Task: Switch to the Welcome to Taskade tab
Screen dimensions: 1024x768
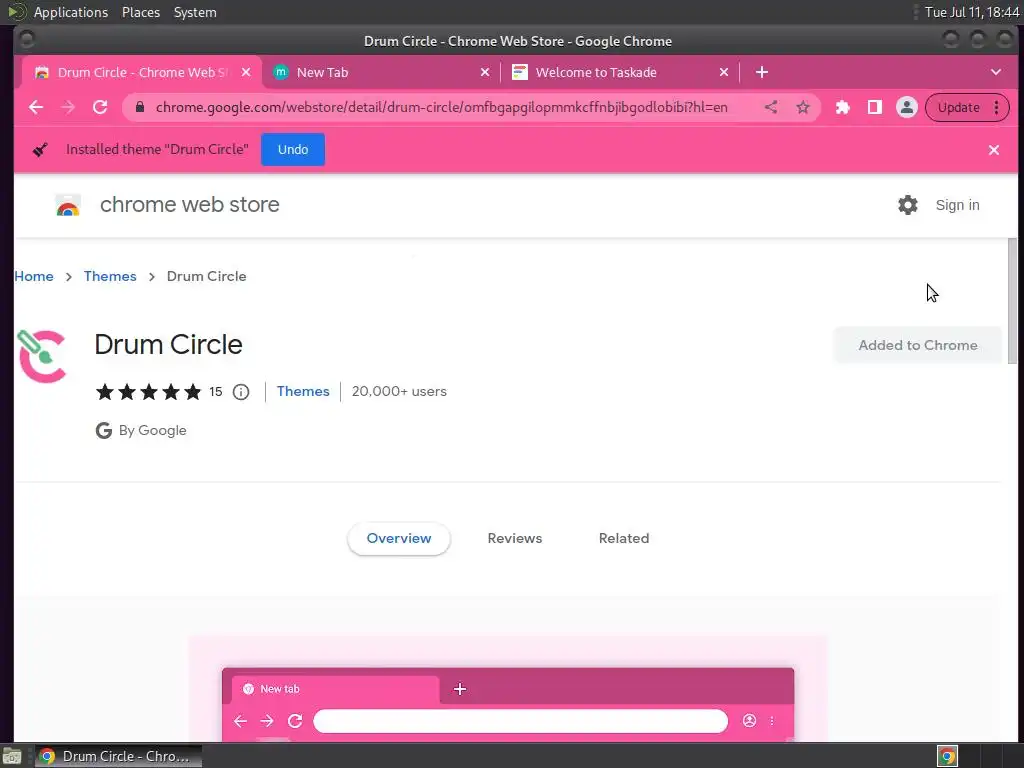Action: [620, 72]
